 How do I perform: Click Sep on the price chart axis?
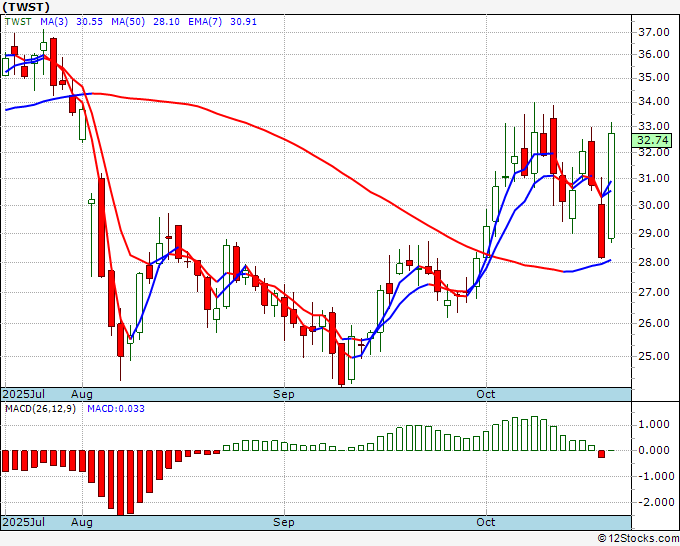point(284,394)
